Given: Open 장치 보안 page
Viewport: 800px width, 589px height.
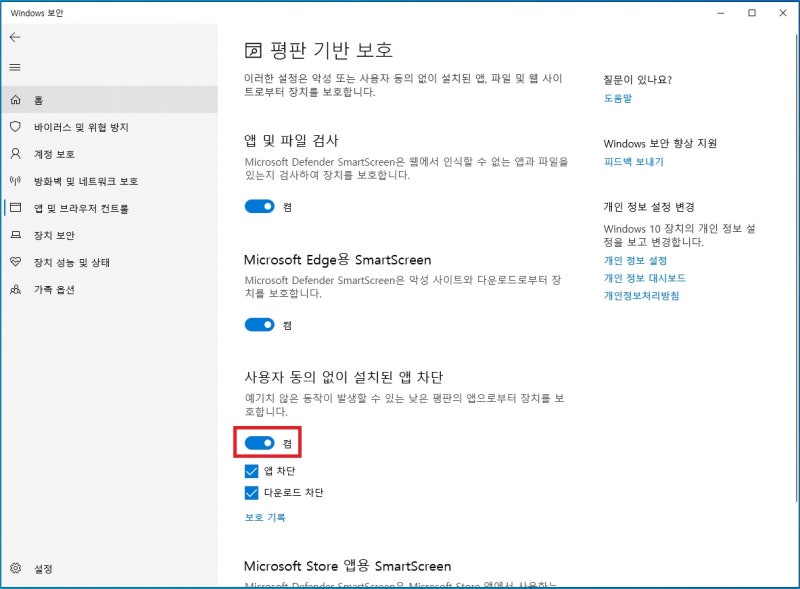Looking at the screenshot, I should click(109, 235).
